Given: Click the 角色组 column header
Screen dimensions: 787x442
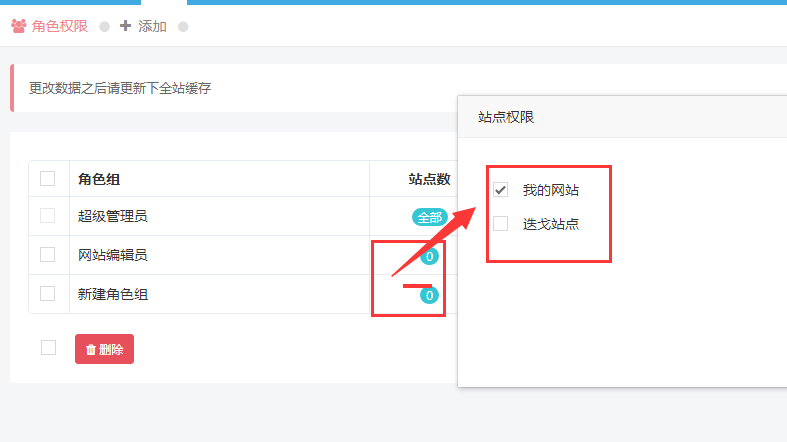Looking at the screenshot, I should (x=99, y=179).
